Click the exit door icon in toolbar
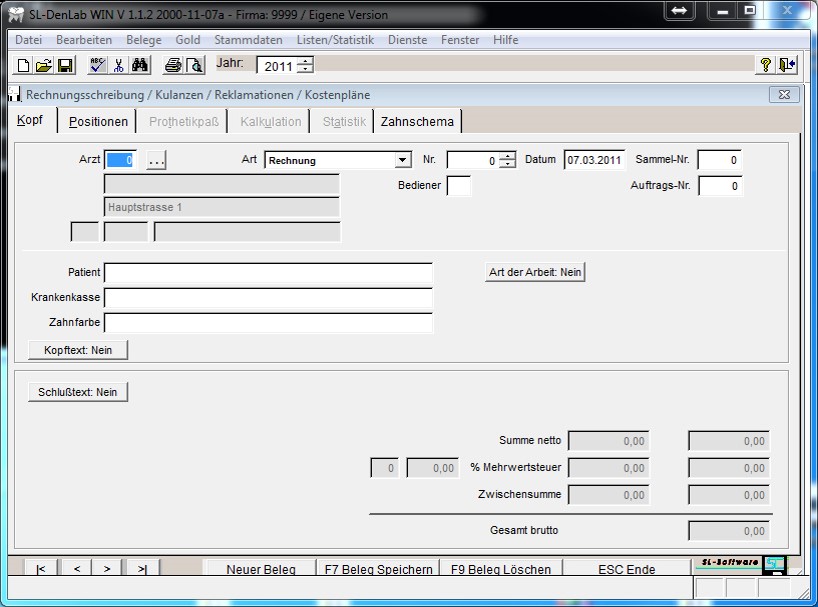The width and height of the screenshot is (818, 607). (x=787, y=65)
